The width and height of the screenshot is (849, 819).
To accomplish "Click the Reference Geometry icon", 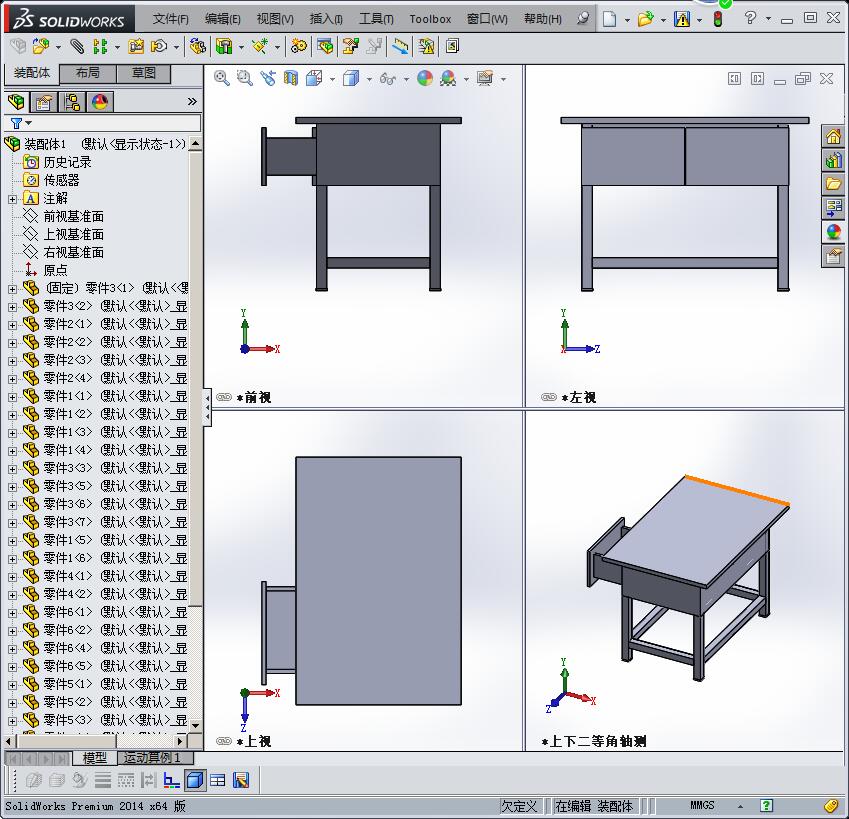I will 260,47.
